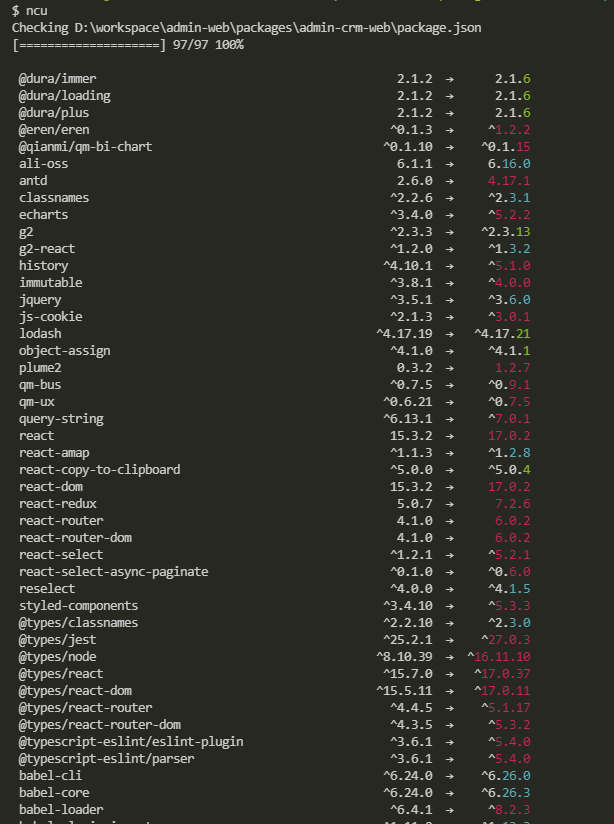Click the react-router-dom current version 4.1.0
The width and height of the screenshot is (614, 824).
pyautogui.click(x=415, y=538)
